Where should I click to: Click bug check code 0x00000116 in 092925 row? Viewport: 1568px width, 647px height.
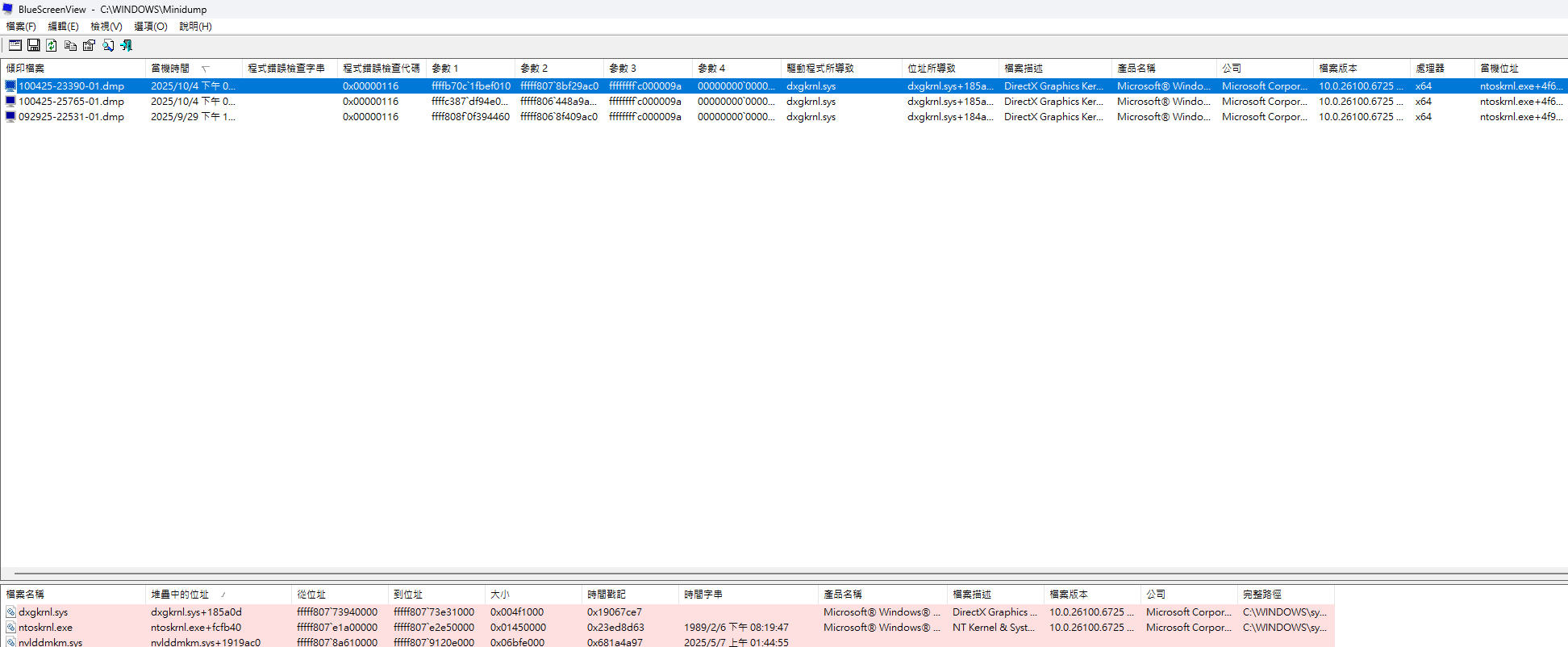[x=370, y=116]
